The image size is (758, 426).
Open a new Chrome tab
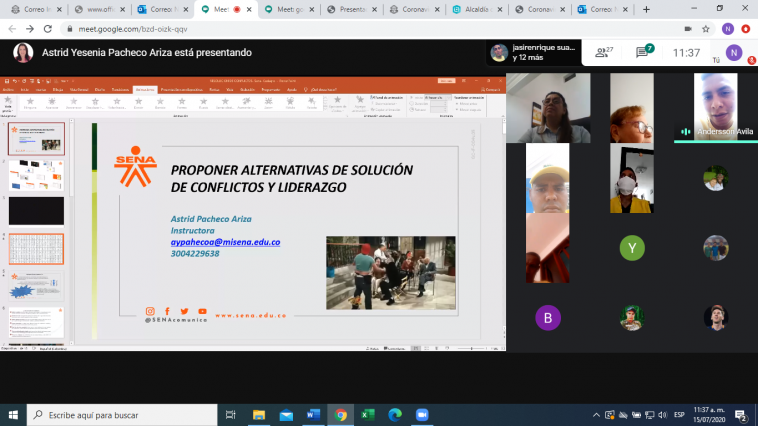click(x=647, y=9)
